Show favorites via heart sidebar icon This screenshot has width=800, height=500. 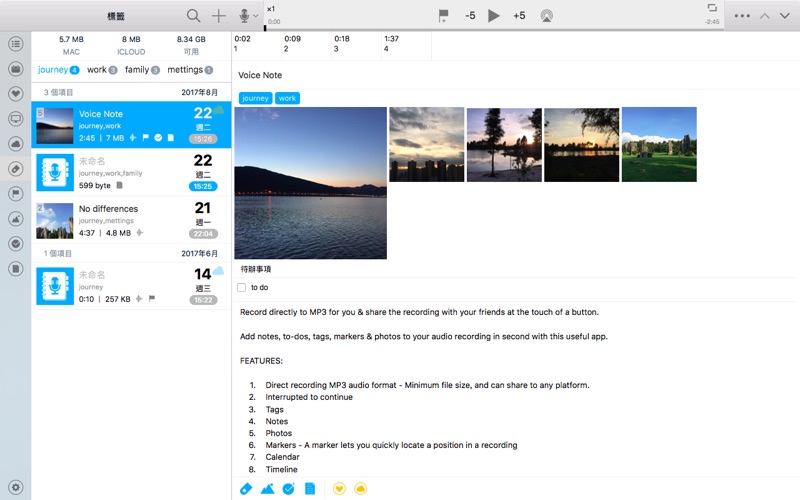(x=16, y=94)
